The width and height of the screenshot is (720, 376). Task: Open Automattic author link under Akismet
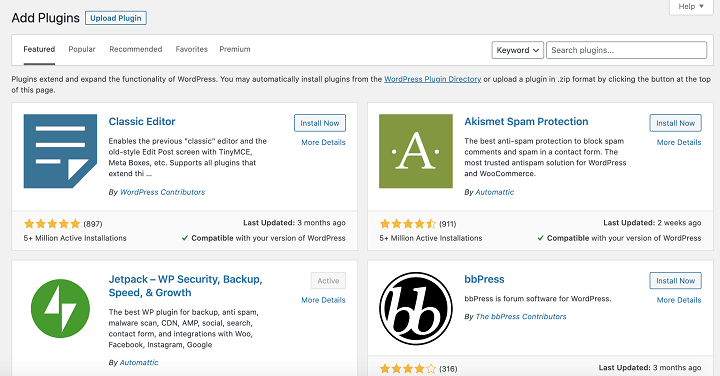495,192
